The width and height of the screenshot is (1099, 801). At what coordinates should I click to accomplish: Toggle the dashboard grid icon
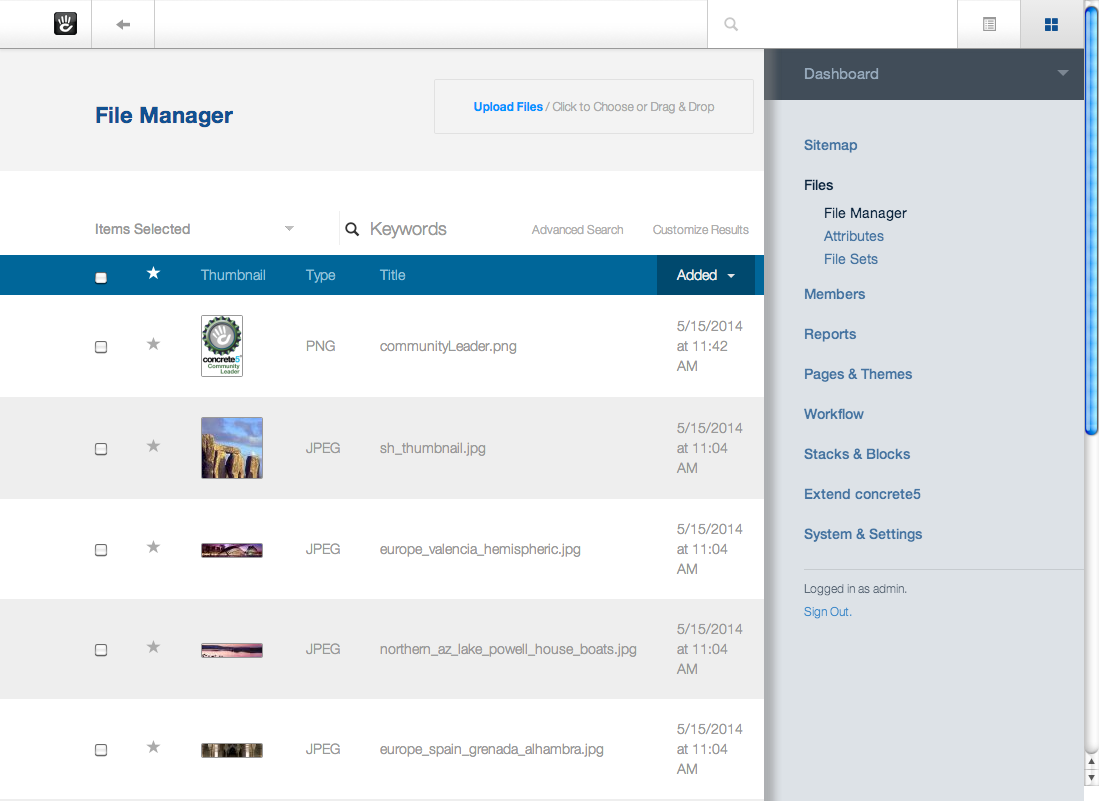1051,25
